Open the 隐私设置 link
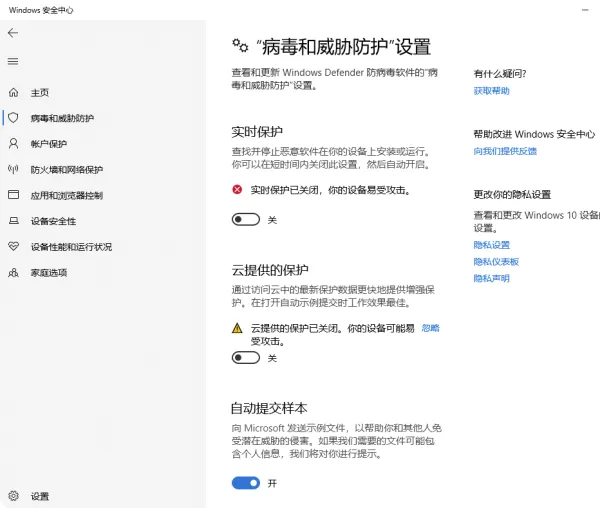The height and width of the screenshot is (508, 600). (x=491, y=245)
